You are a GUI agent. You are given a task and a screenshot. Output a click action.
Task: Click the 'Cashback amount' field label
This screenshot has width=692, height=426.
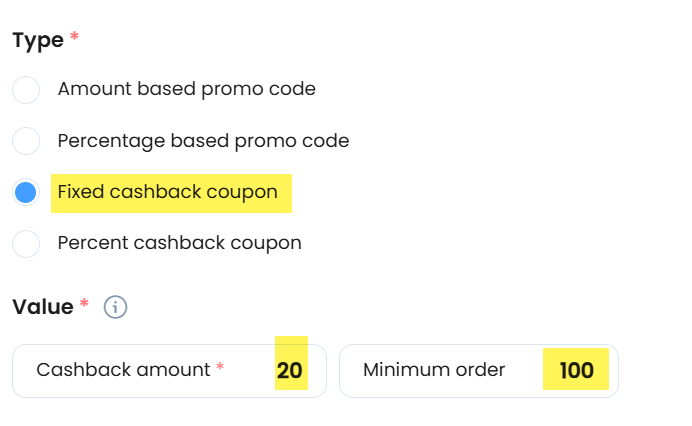click(x=123, y=370)
